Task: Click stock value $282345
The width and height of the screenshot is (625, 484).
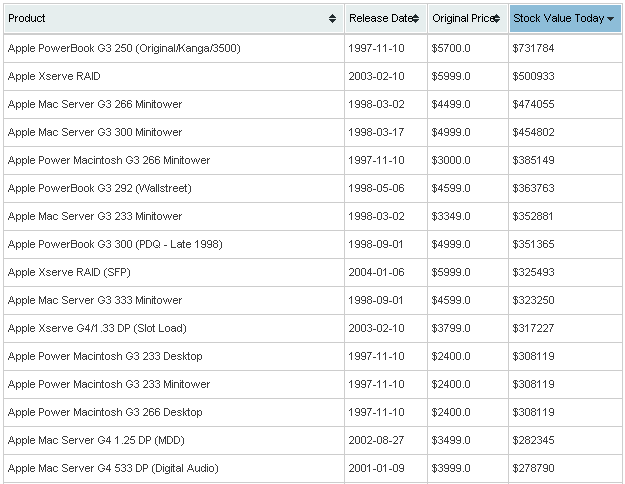Action: click(x=533, y=440)
